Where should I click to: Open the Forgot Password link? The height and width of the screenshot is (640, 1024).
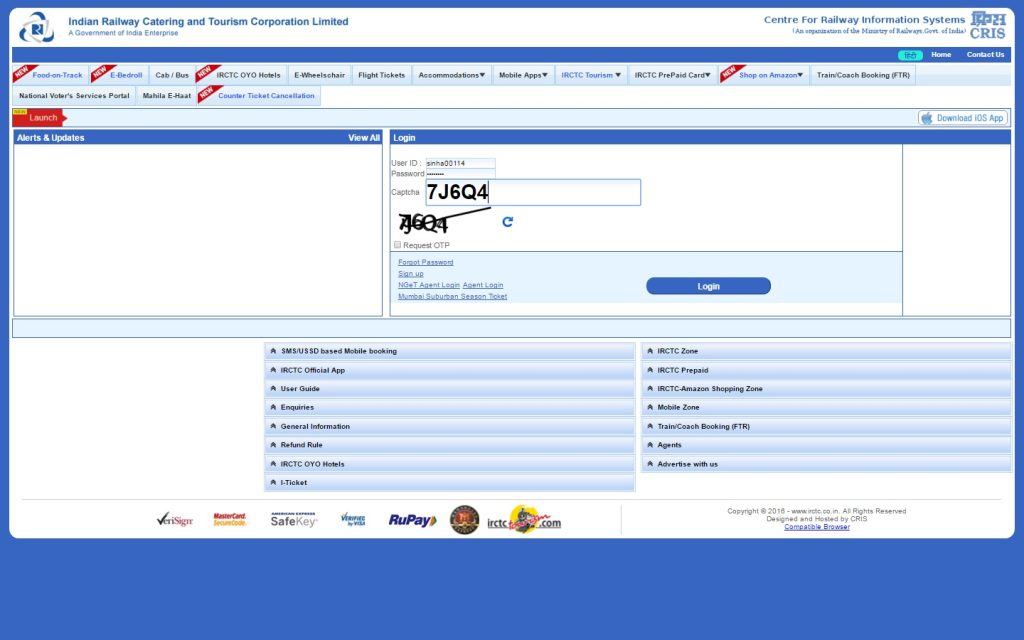click(425, 262)
